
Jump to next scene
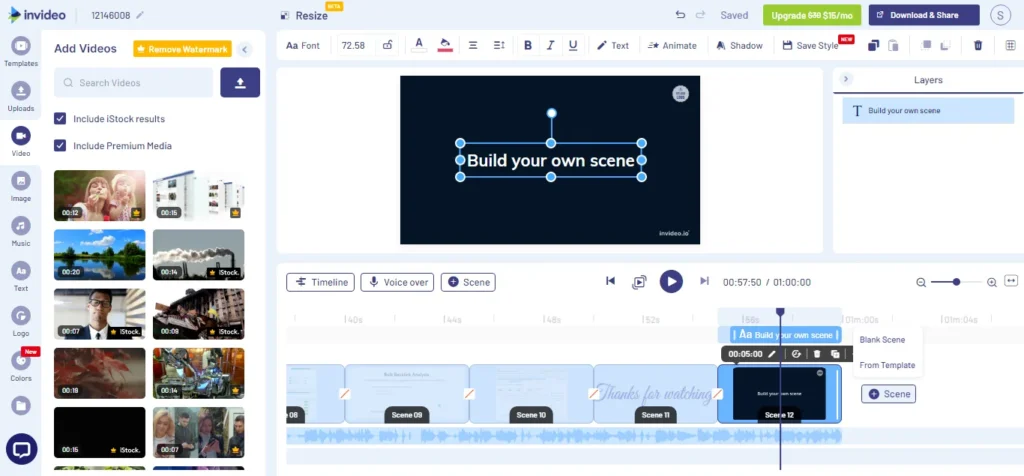[x=704, y=281]
